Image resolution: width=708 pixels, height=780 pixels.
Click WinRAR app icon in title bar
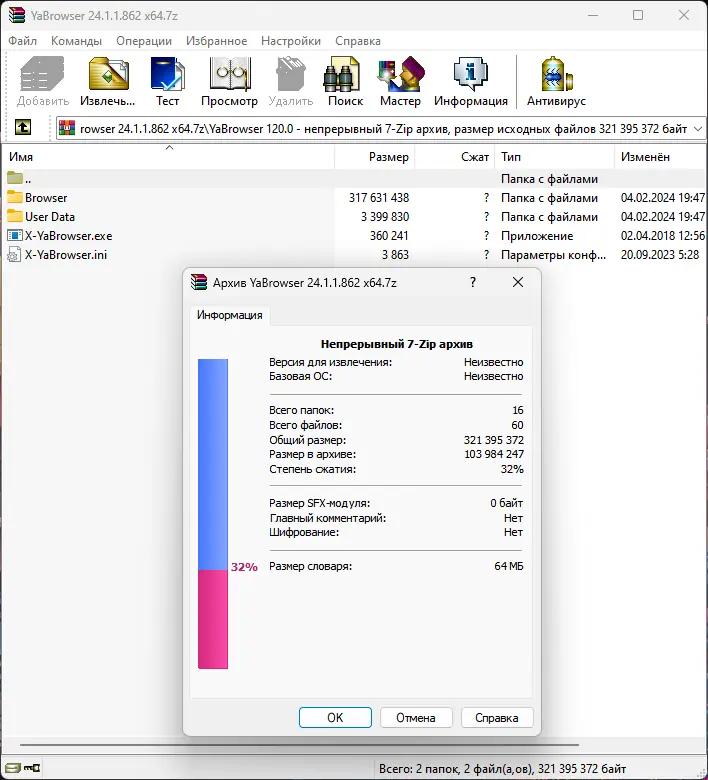17,15
